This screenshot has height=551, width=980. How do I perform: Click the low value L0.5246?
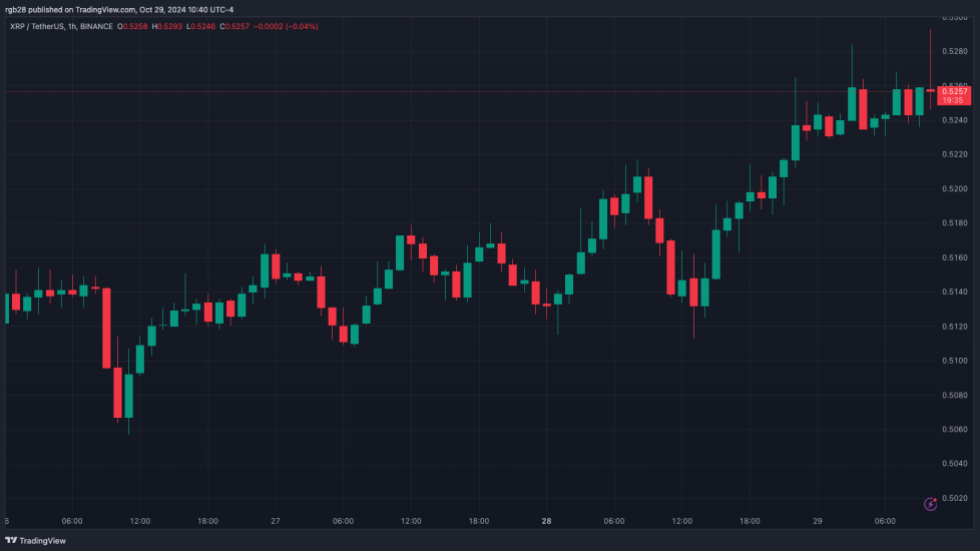pos(203,26)
